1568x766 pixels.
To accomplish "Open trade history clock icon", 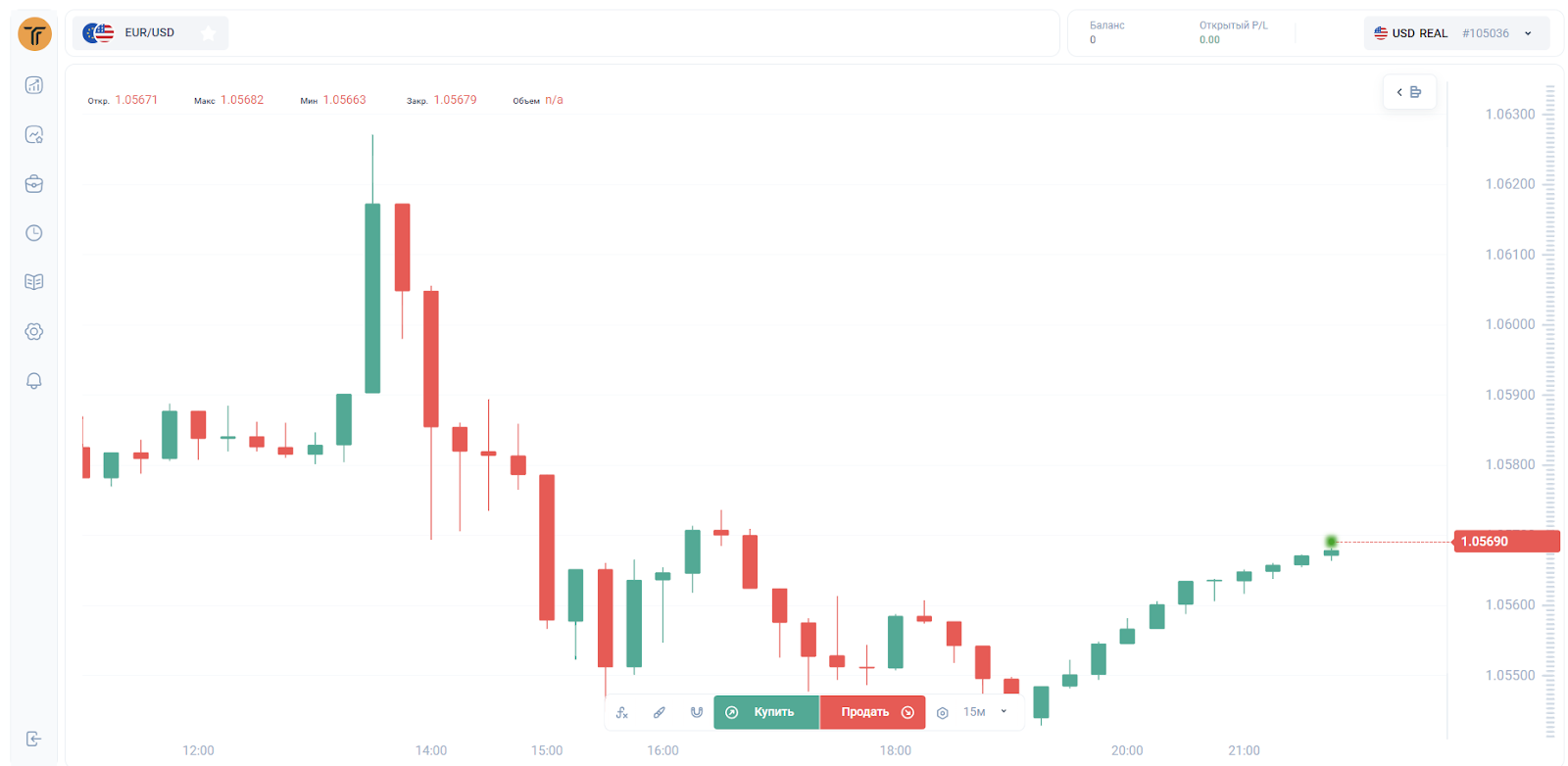I will click(34, 233).
